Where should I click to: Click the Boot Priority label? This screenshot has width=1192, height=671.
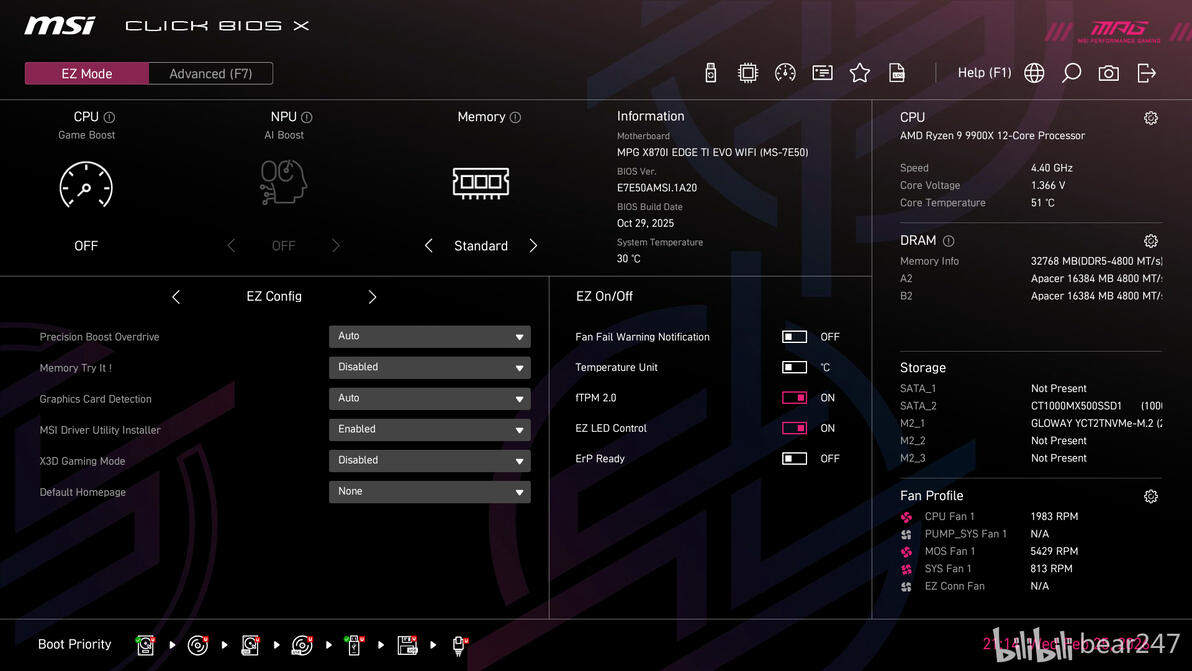point(74,644)
